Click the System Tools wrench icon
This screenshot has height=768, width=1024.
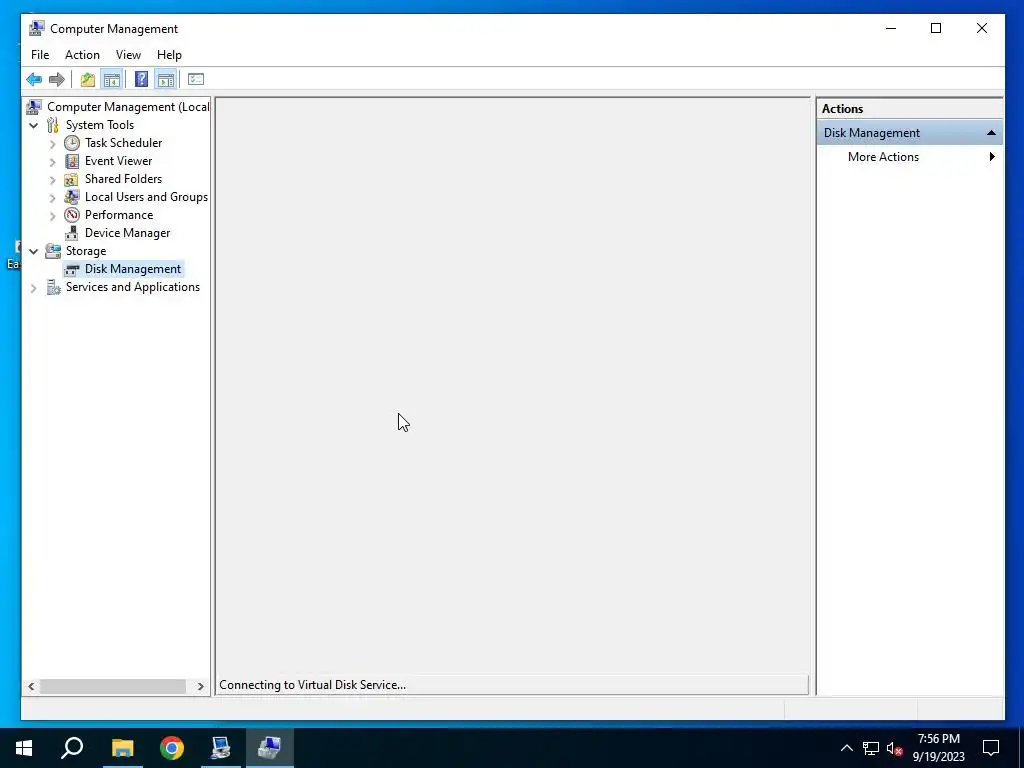(53, 125)
